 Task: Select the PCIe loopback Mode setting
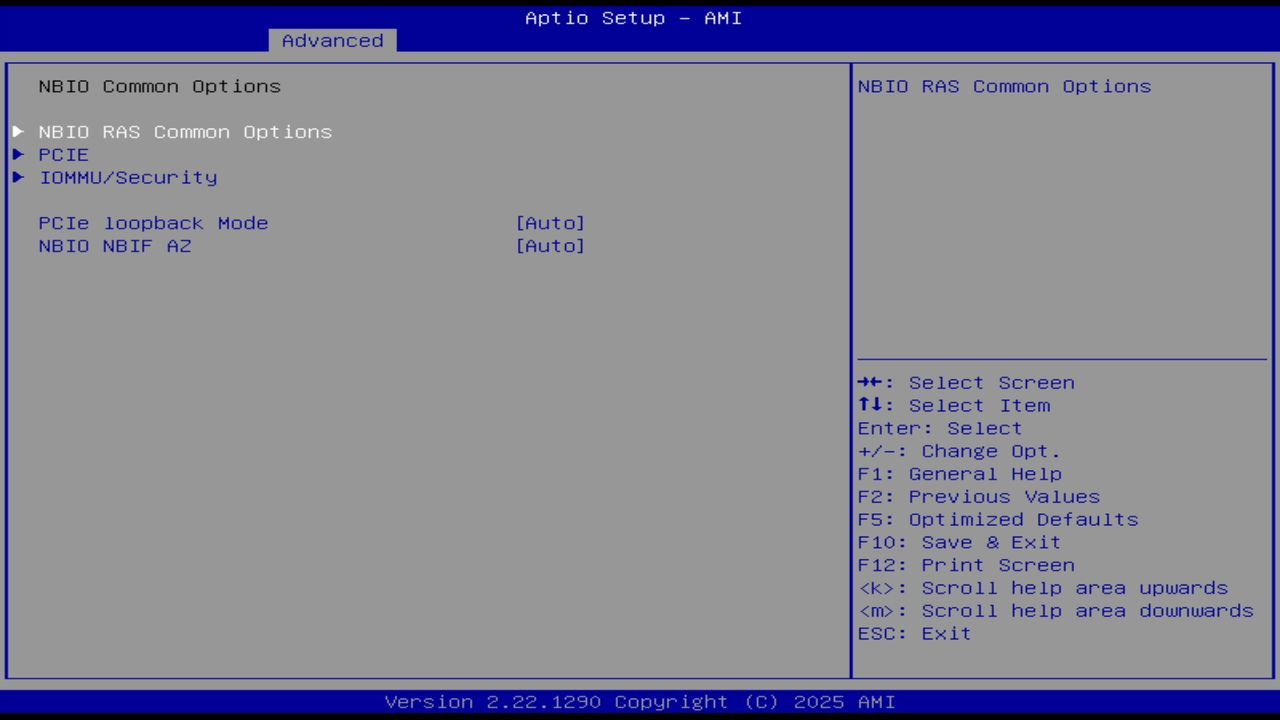(x=153, y=223)
